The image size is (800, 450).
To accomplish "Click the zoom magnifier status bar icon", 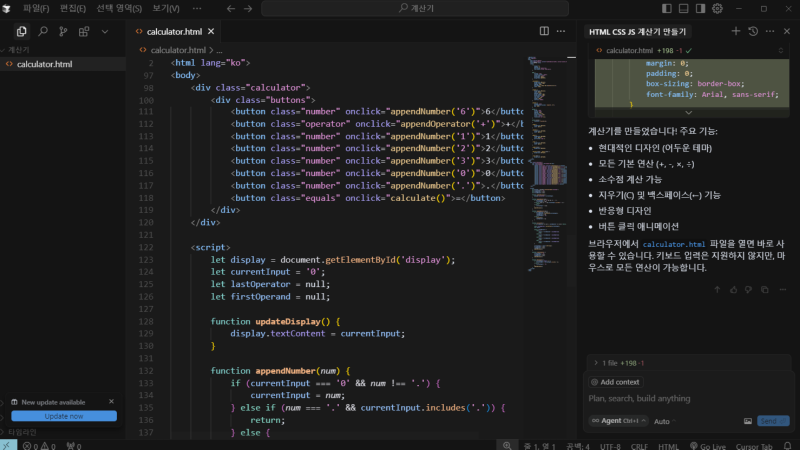I will pos(507,446).
